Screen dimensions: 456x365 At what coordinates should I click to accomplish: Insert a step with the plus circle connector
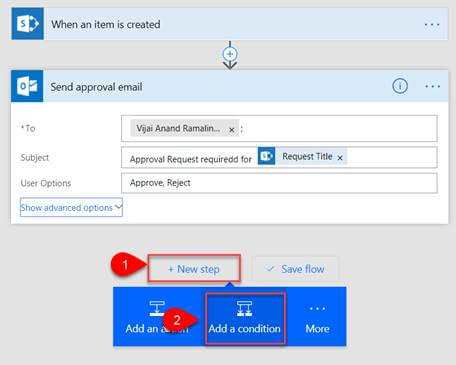(x=230, y=54)
